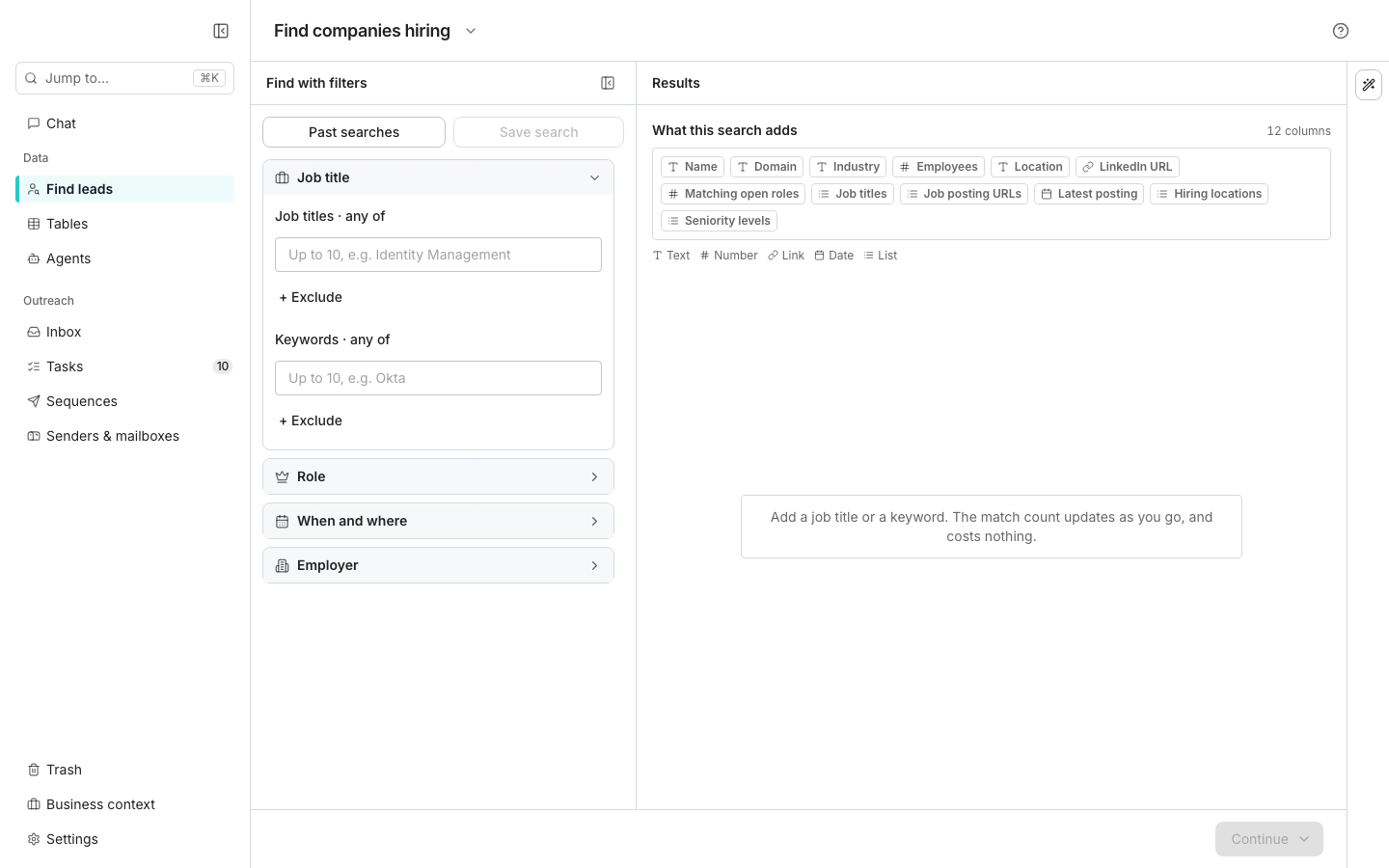Image resolution: width=1389 pixels, height=868 pixels.
Task: Open Chat in sidebar
Action: click(125, 123)
